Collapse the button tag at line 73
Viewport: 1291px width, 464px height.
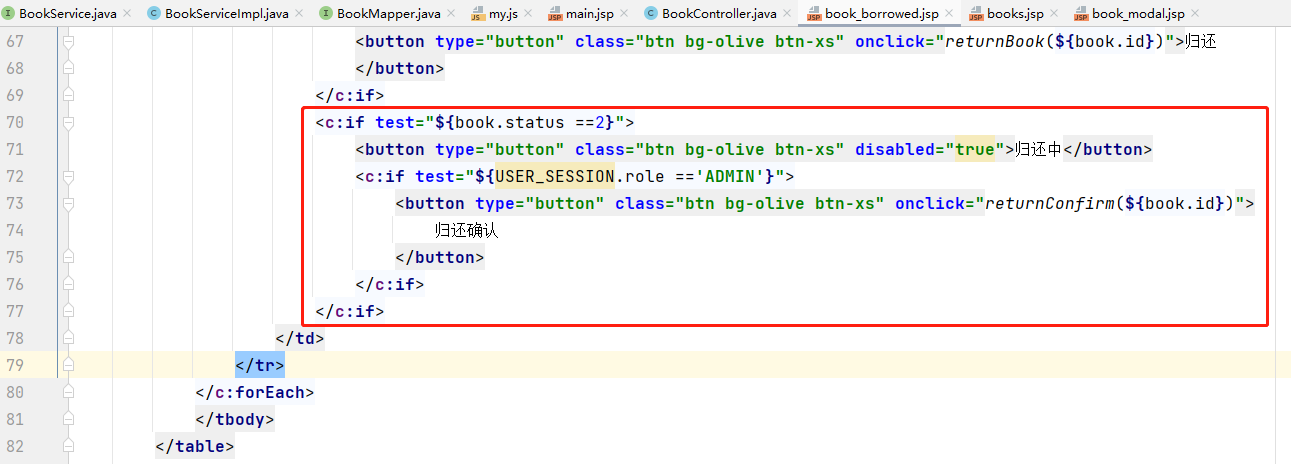click(x=68, y=203)
